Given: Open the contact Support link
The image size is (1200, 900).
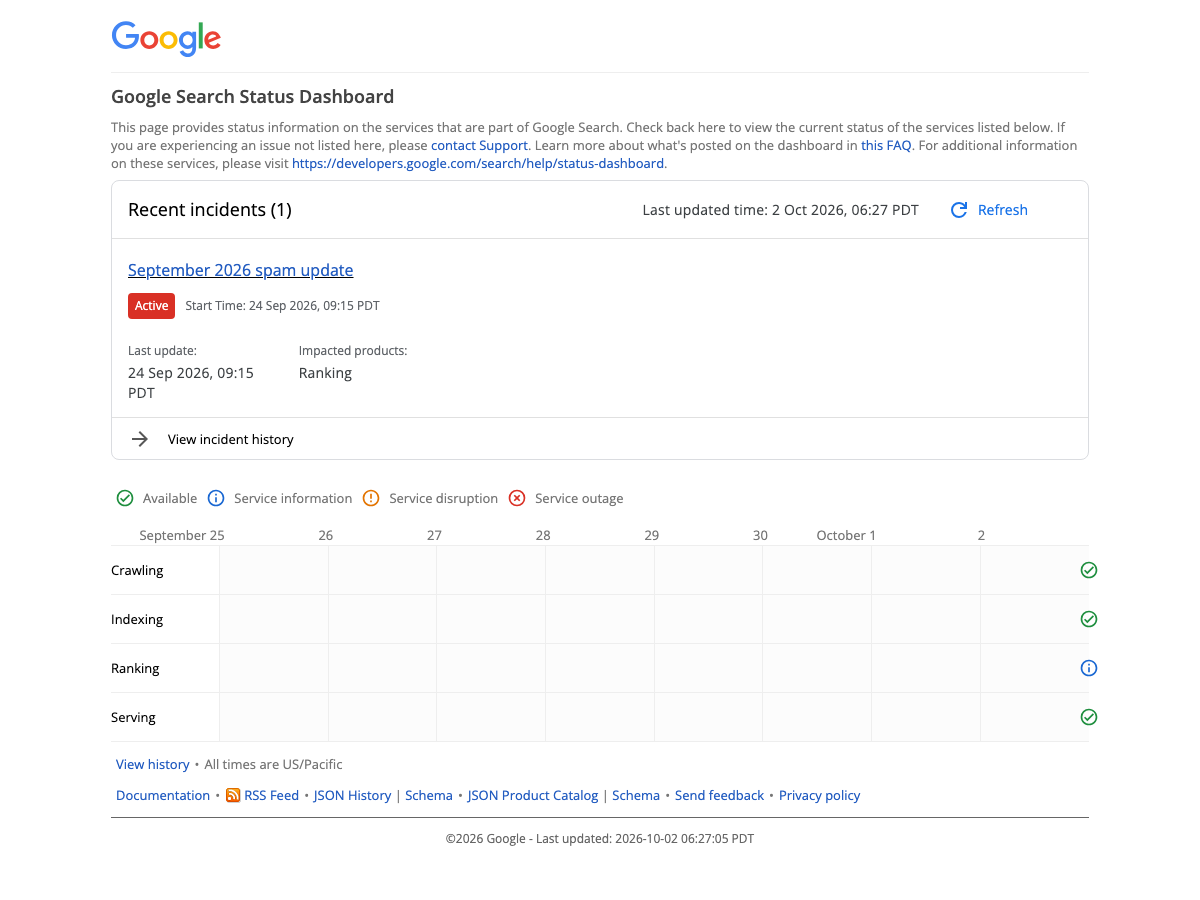Looking at the screenshot, I should (479, 145).
